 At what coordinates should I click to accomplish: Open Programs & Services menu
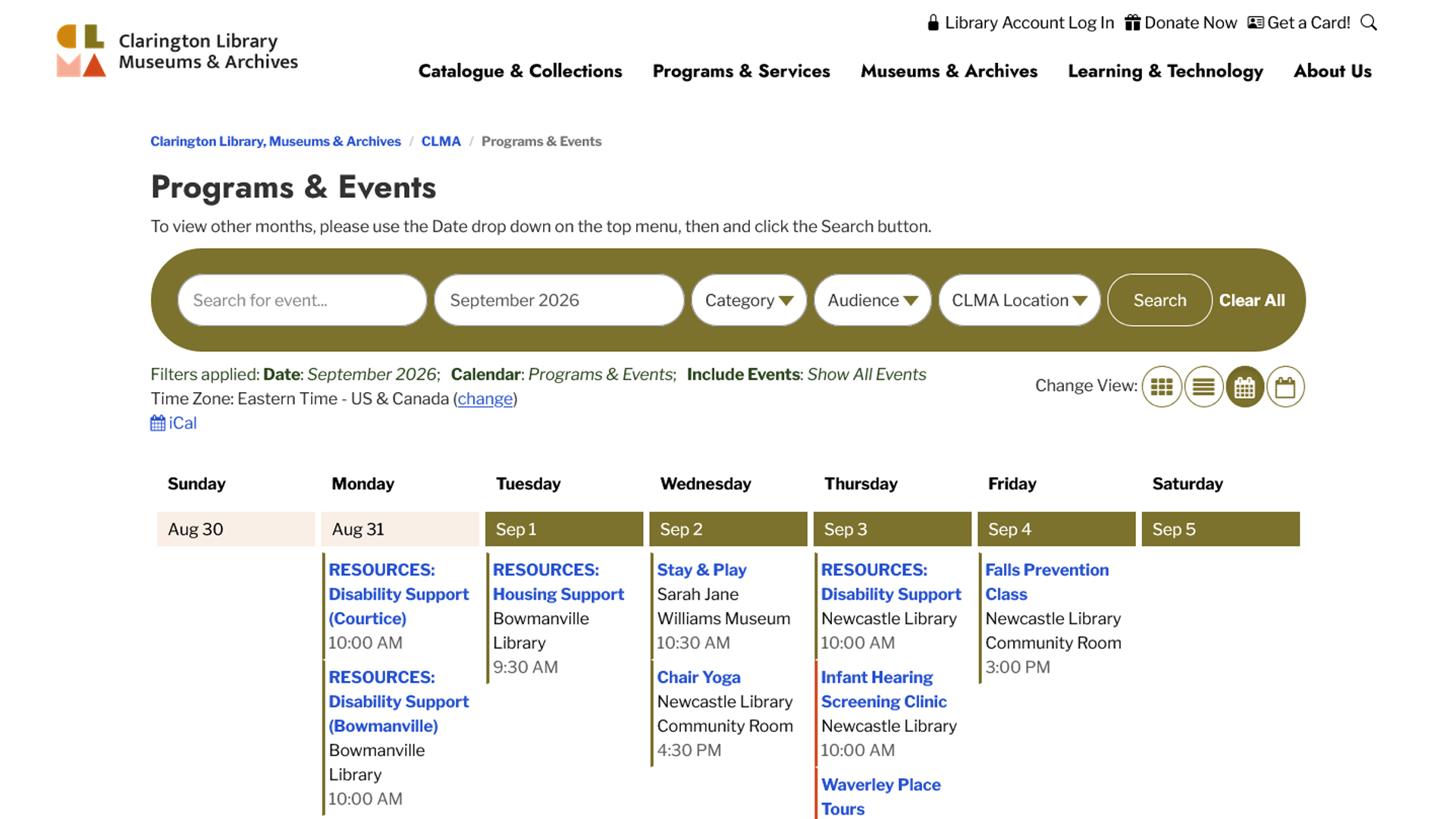(x=741, y=71)
